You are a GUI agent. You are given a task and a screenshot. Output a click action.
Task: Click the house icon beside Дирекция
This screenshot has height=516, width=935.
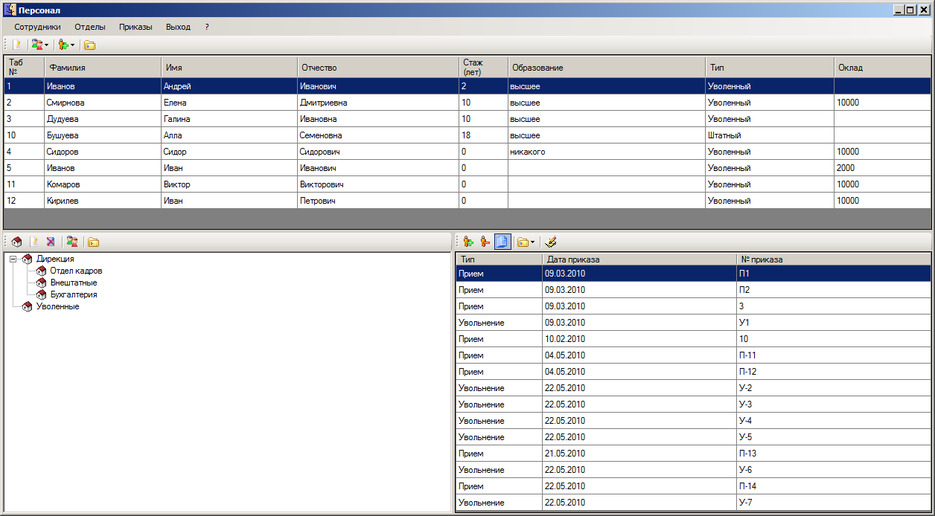pyautogui.click(x=27, y=259)
